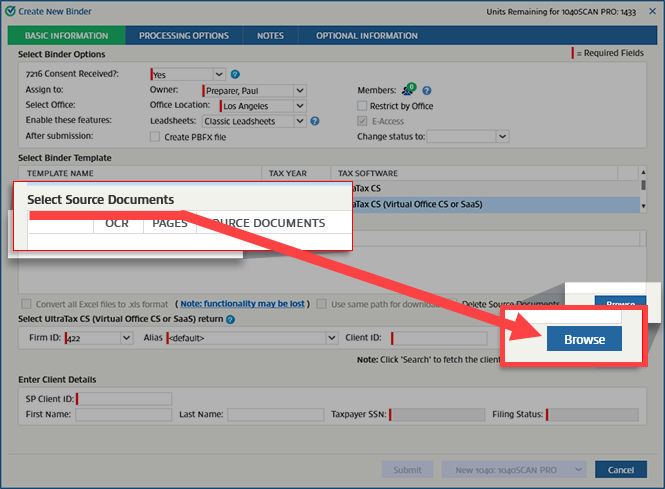
Task: Click the TAX YEAR column header
Action: pos(296,173)
